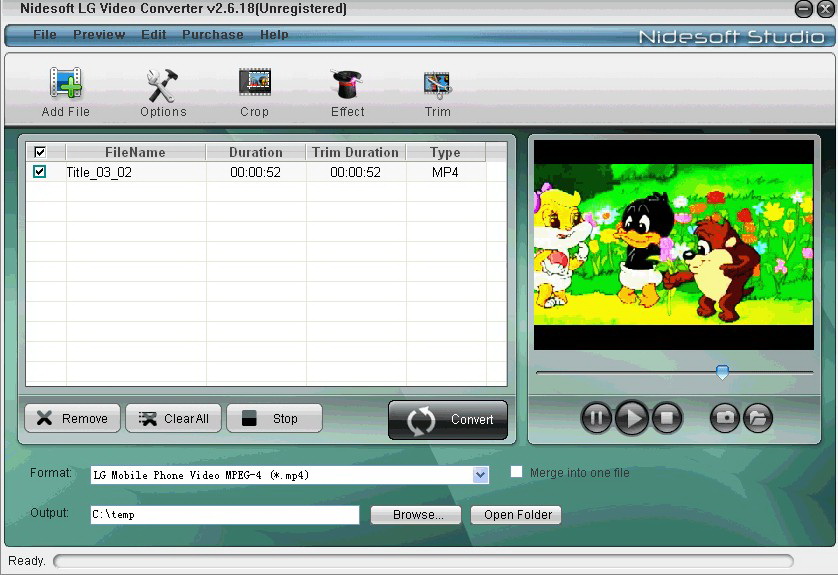Open the Edit menu
This screenshot has height=575, width=838.
pyautogui.click(x=153, y=35)
